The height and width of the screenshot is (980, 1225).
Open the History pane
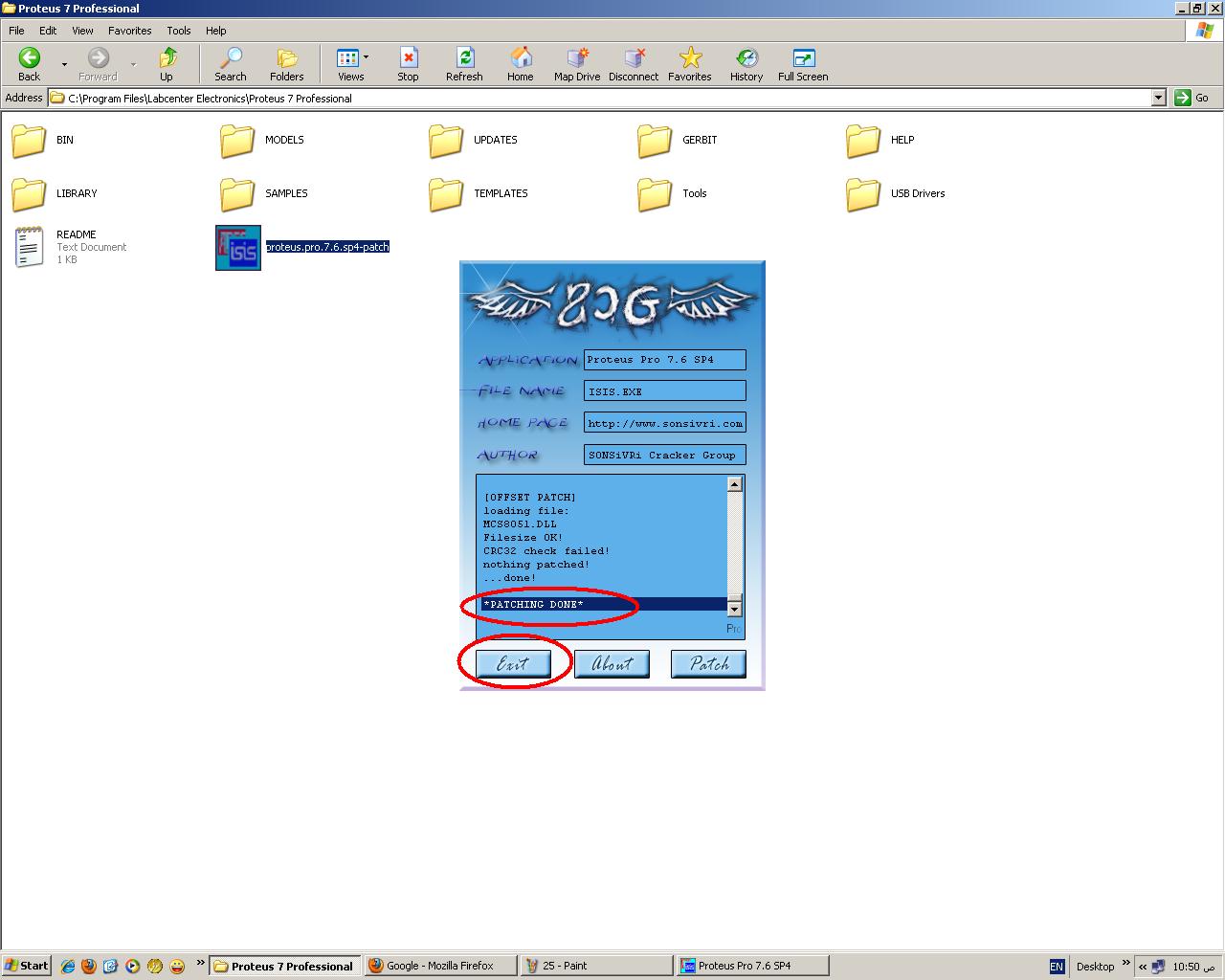746,64
